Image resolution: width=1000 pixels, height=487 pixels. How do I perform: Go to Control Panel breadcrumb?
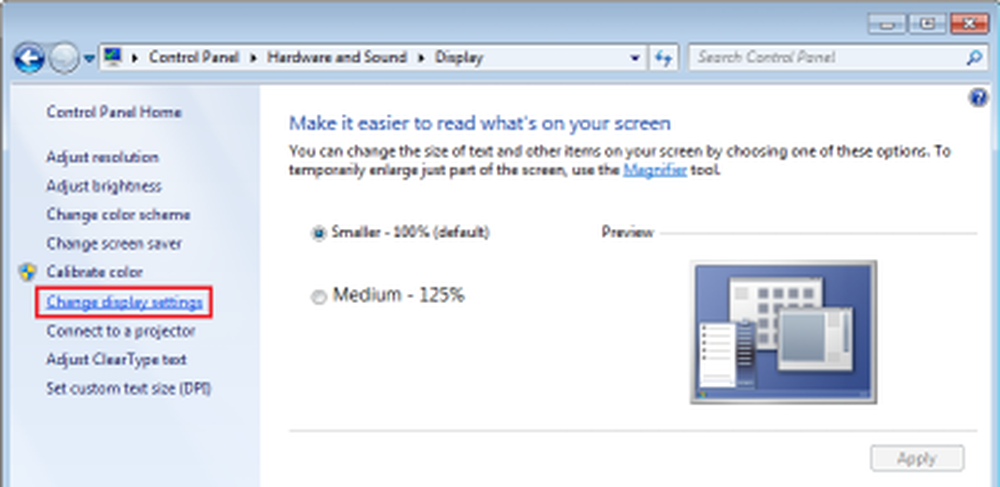click(197, 58)
